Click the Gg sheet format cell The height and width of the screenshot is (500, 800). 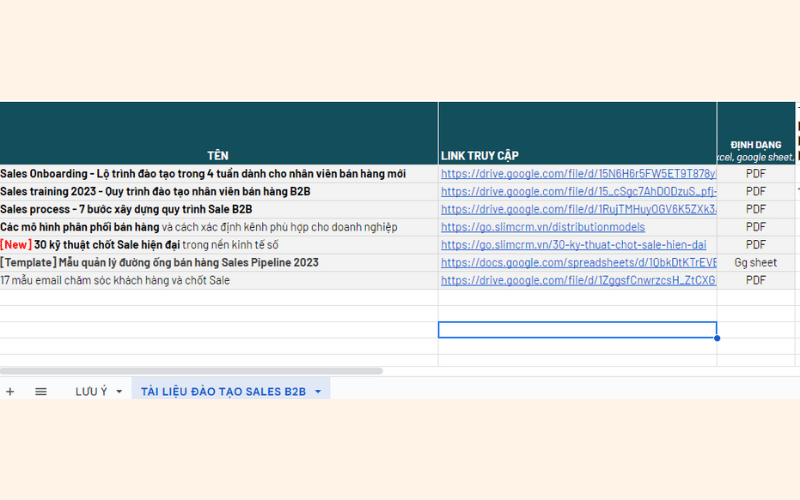(x=756, y=263)
